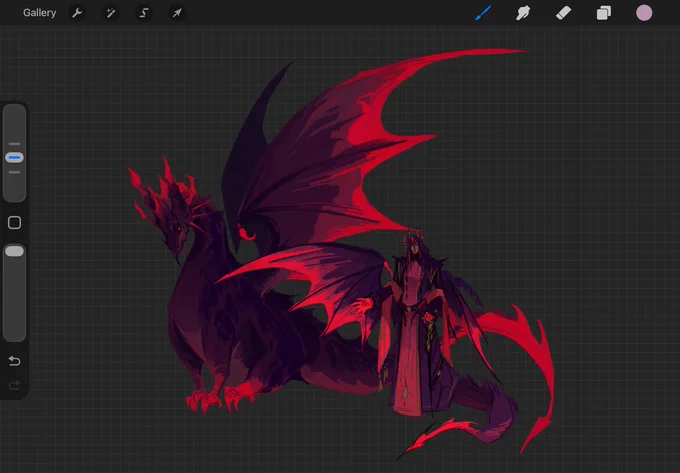The image size is (680, 473).
Task: Redo the action with the dimmed arrow
Action: (x=14, y=385)
